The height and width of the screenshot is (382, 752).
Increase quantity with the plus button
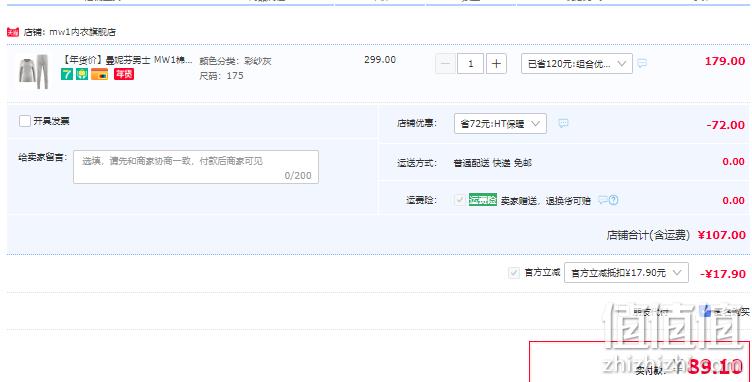496,64
